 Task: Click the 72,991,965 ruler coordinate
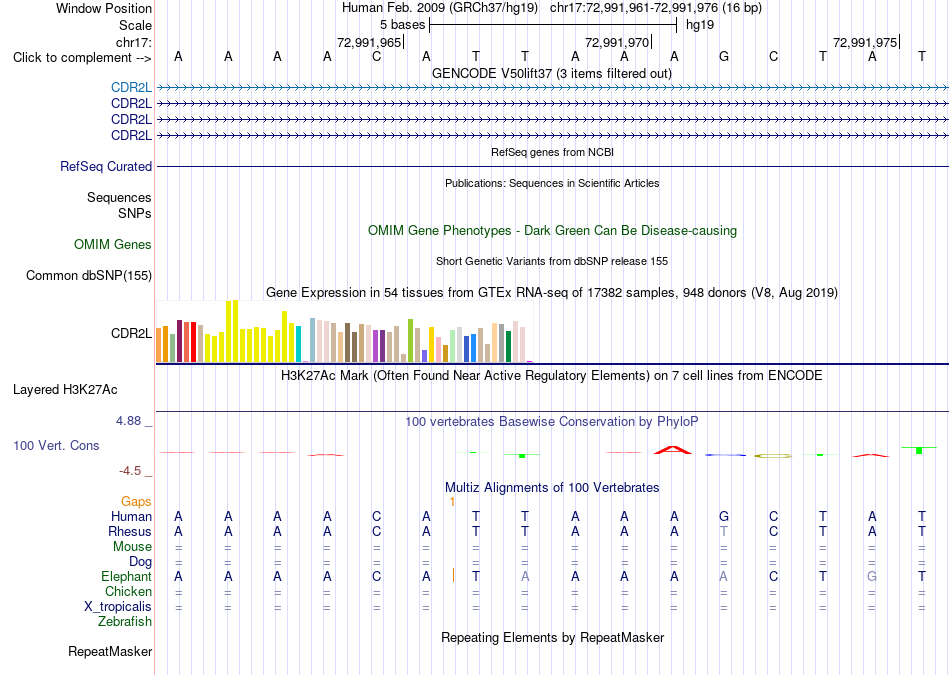coord(369,42)
